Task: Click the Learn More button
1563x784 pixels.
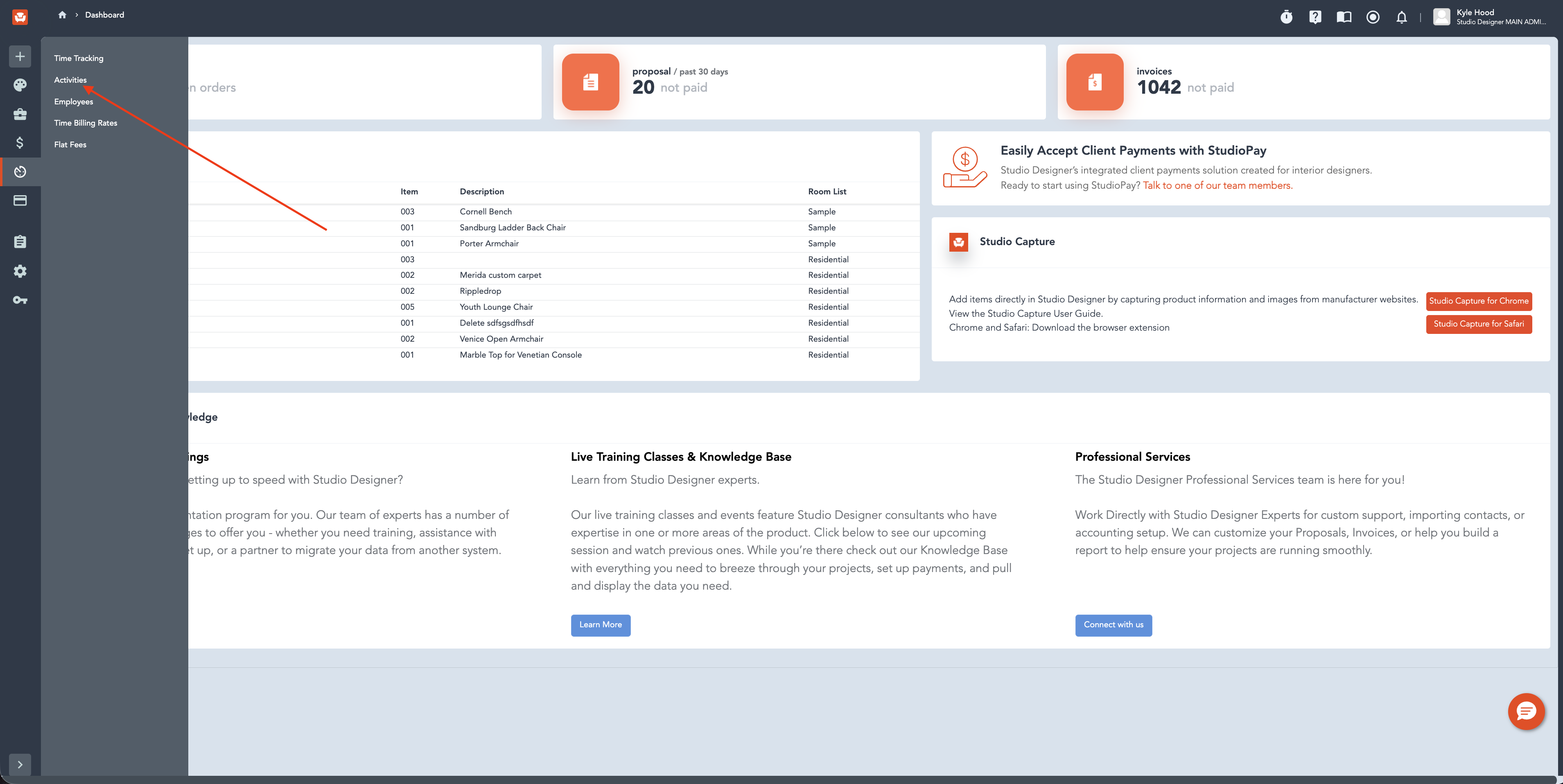Action: point(600,624)
